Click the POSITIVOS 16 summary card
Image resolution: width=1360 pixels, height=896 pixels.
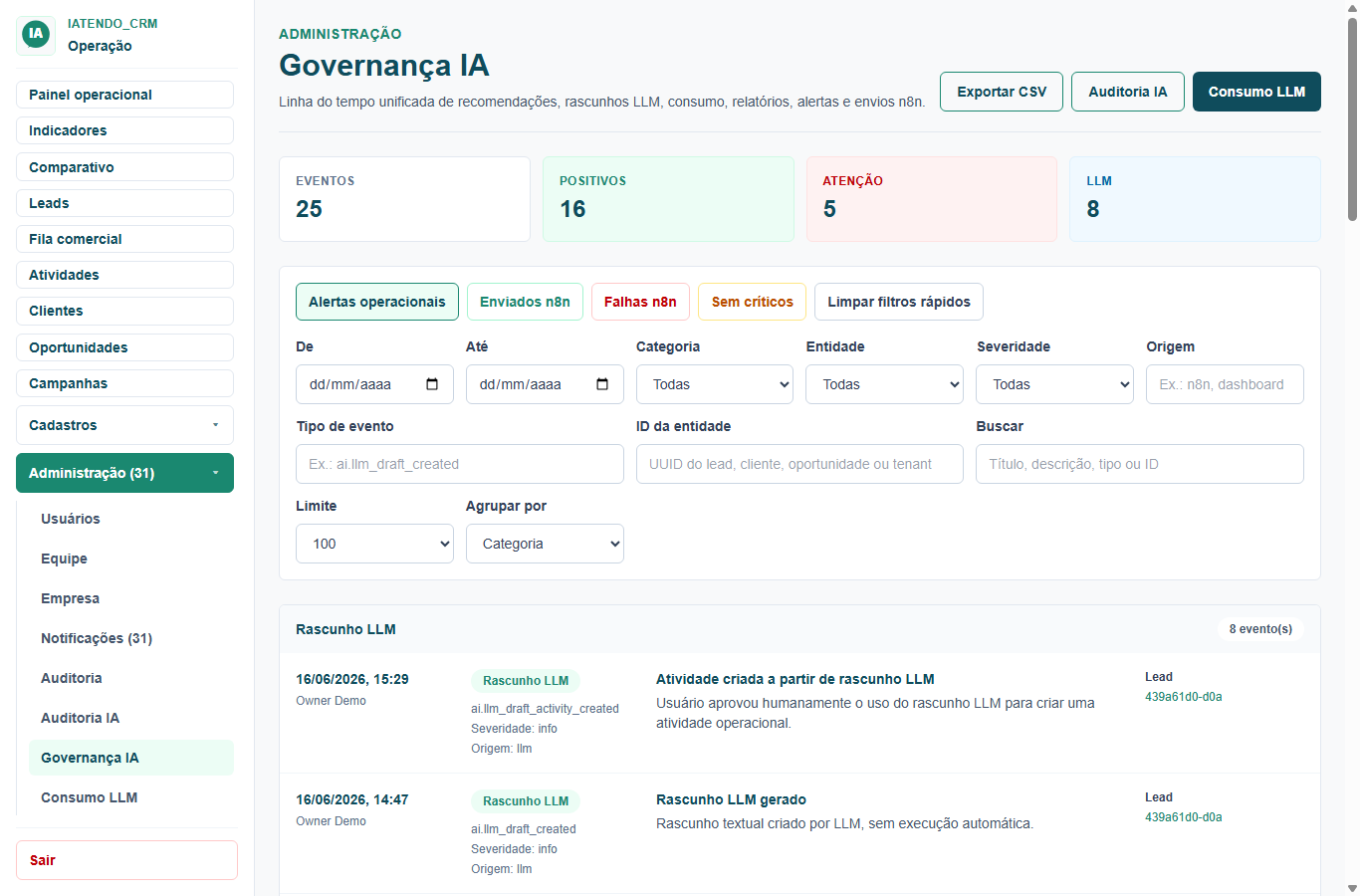(668, 199)
